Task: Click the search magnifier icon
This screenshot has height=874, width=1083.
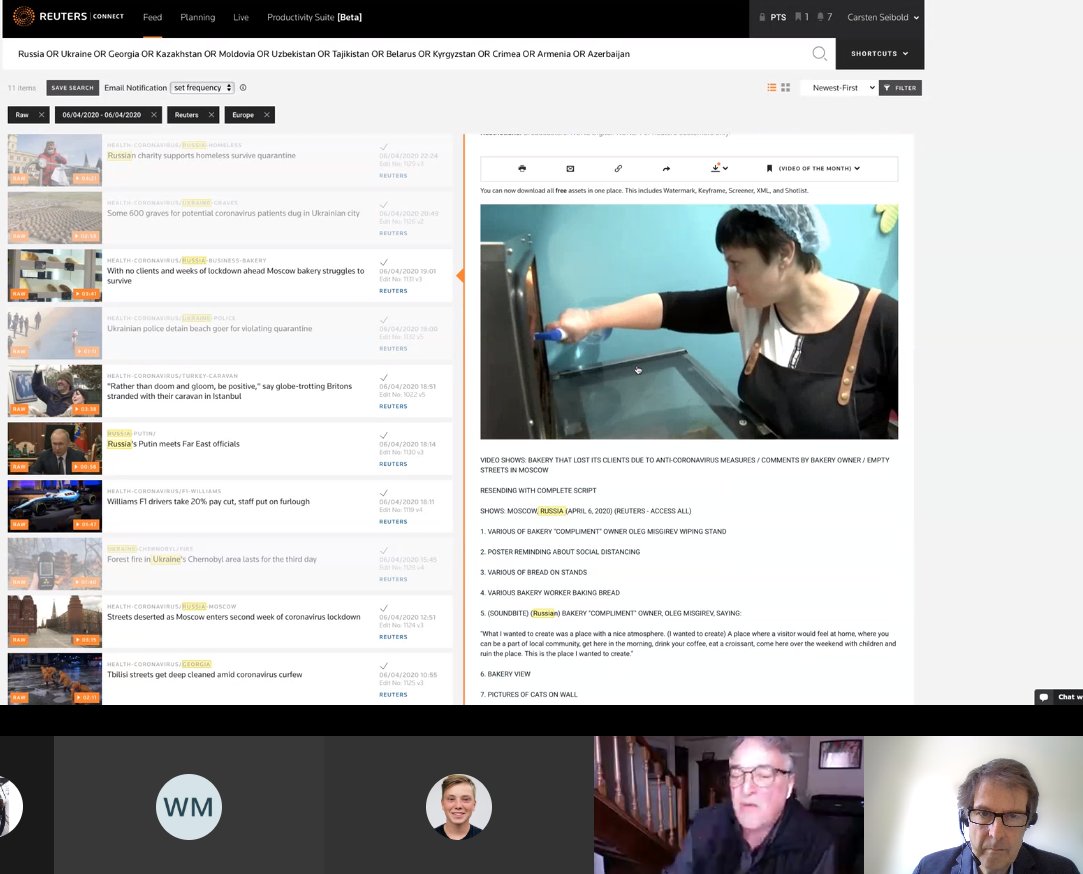Action: (x=819, y=53)
